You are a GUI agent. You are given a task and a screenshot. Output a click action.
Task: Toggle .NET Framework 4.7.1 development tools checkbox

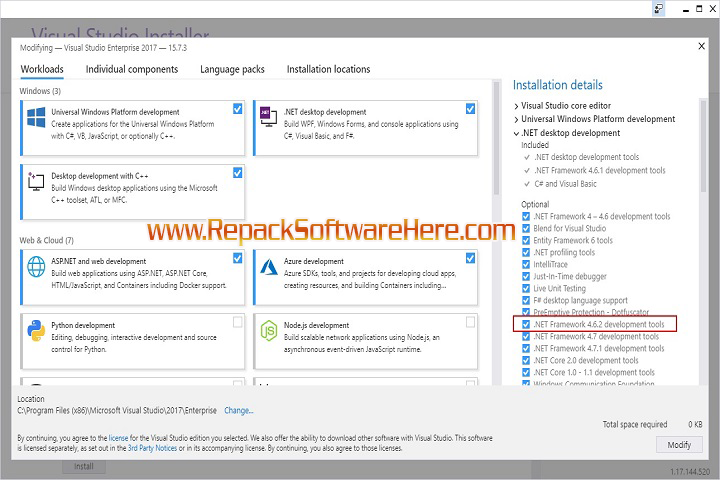pos(526,348)
